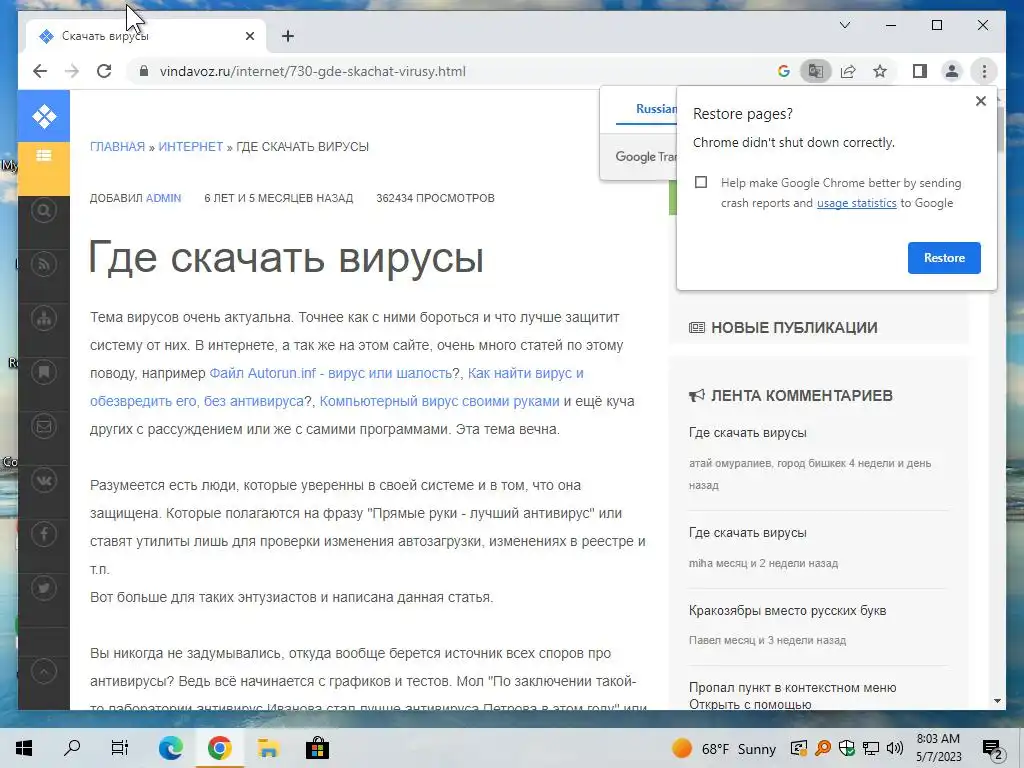Open the usage statistics link

click(x=856, y=203)
